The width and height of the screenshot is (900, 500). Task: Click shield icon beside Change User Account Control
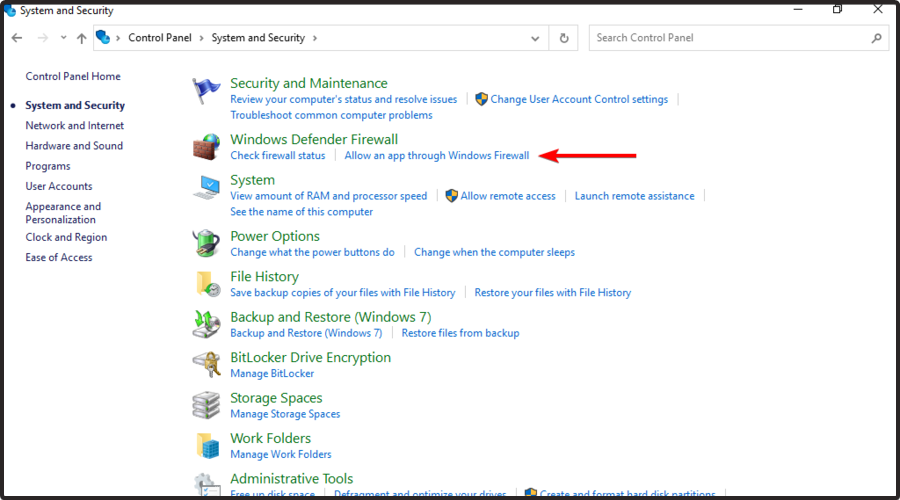coord(482,99)
